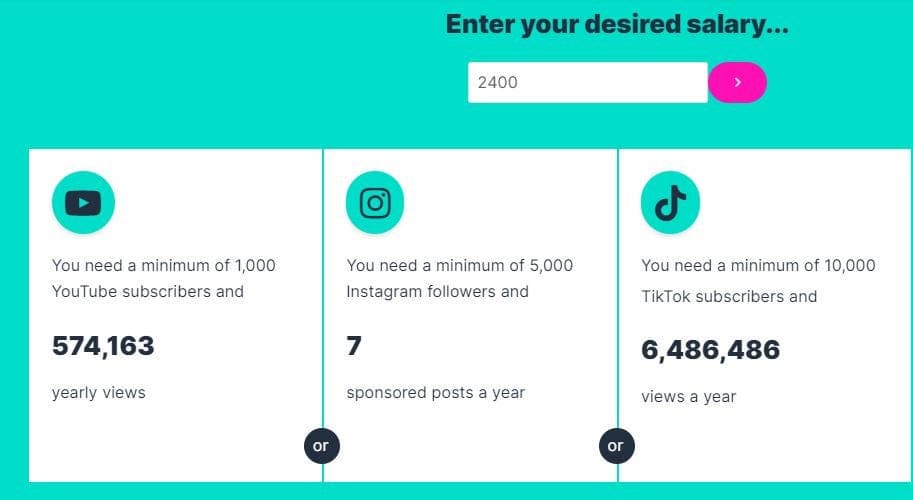
Task: Select the 574,163 yearly views number
Action: [103, 346]
